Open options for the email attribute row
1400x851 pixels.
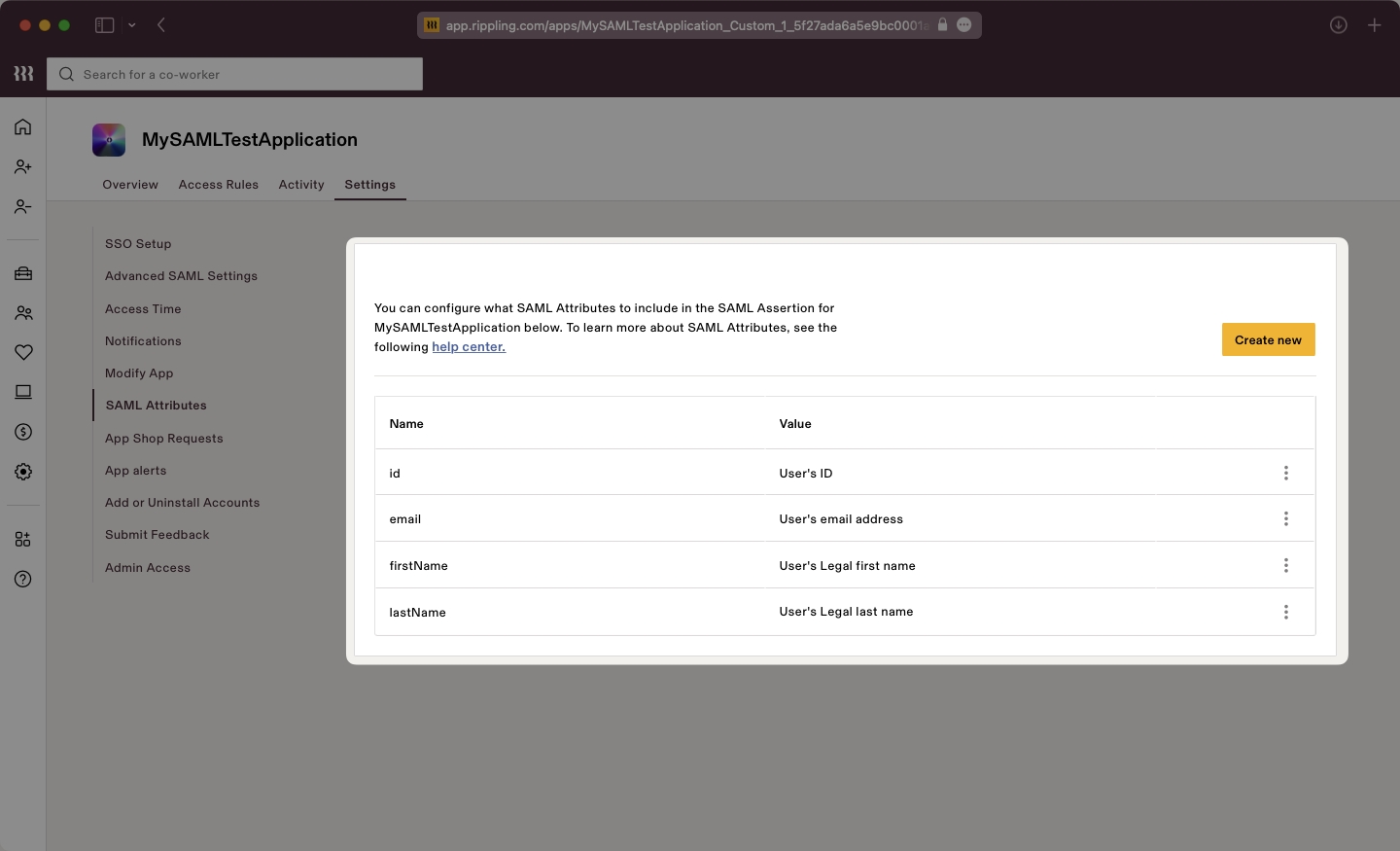point(1285,518)
